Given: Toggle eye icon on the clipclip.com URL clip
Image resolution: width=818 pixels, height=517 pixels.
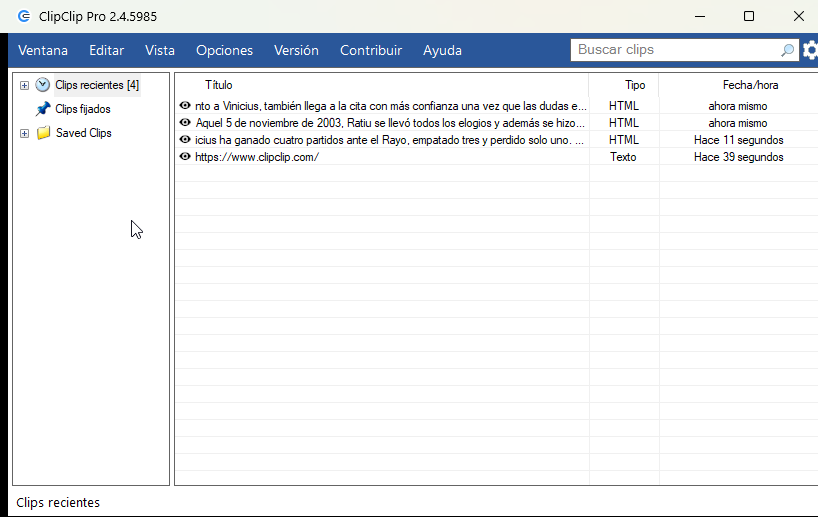Looking at the screenshot, I should 185,157.
